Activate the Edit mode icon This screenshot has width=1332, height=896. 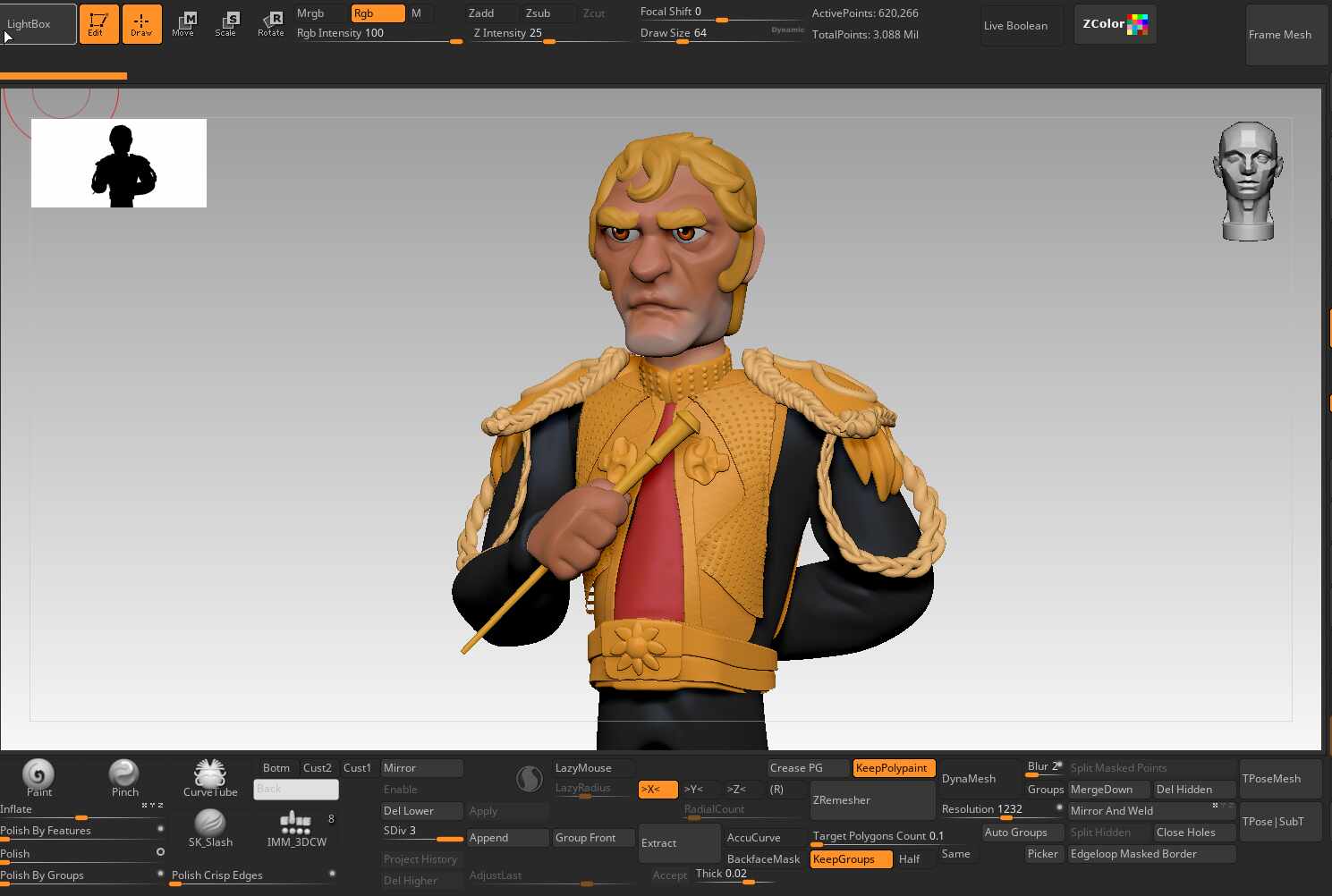pos(98,24)
